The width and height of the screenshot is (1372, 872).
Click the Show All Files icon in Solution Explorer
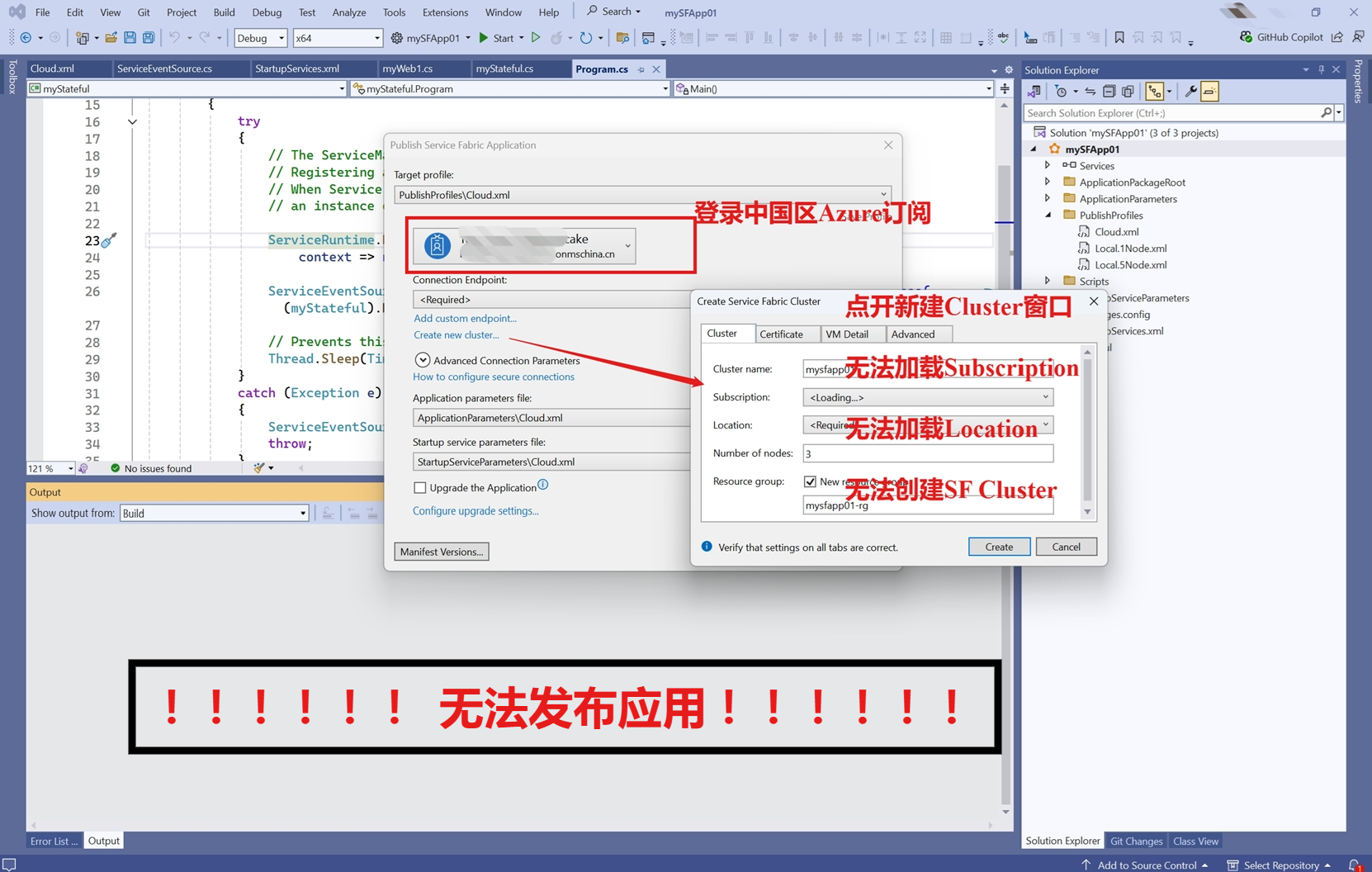tap(1128, 91)
